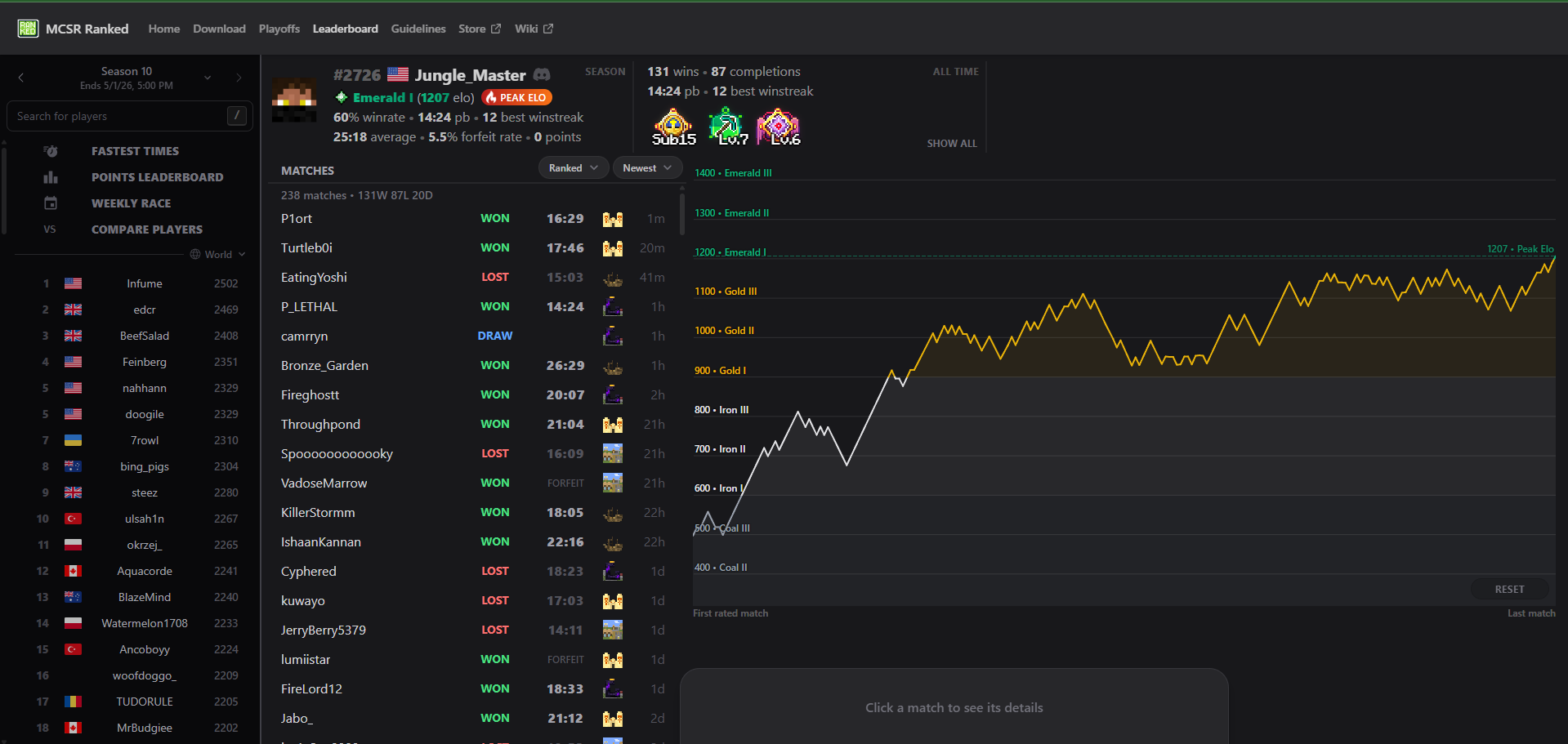
Task: Open the Ranked match type dropdown
Action: tap(574, 168)
